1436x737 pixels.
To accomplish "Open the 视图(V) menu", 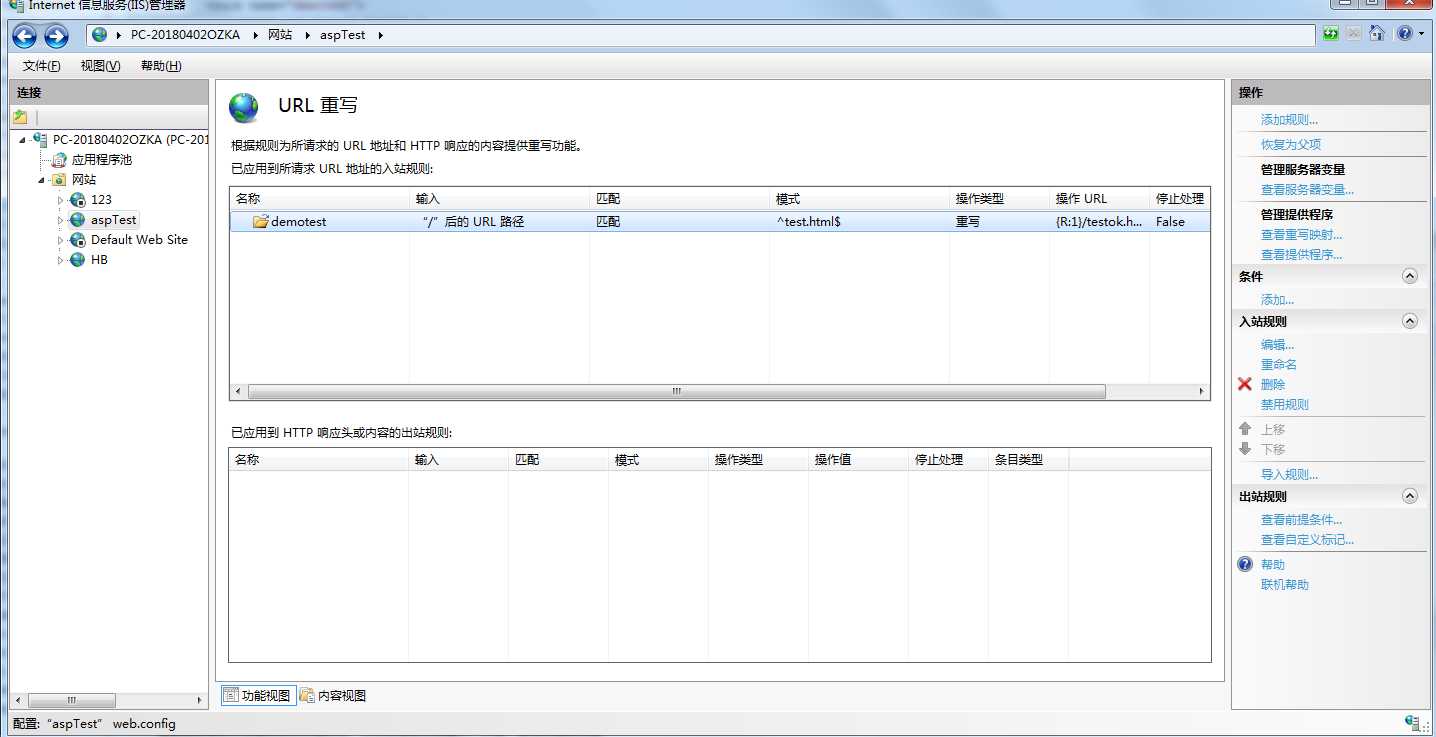I will pyautogui.click(x=100, y=66).
